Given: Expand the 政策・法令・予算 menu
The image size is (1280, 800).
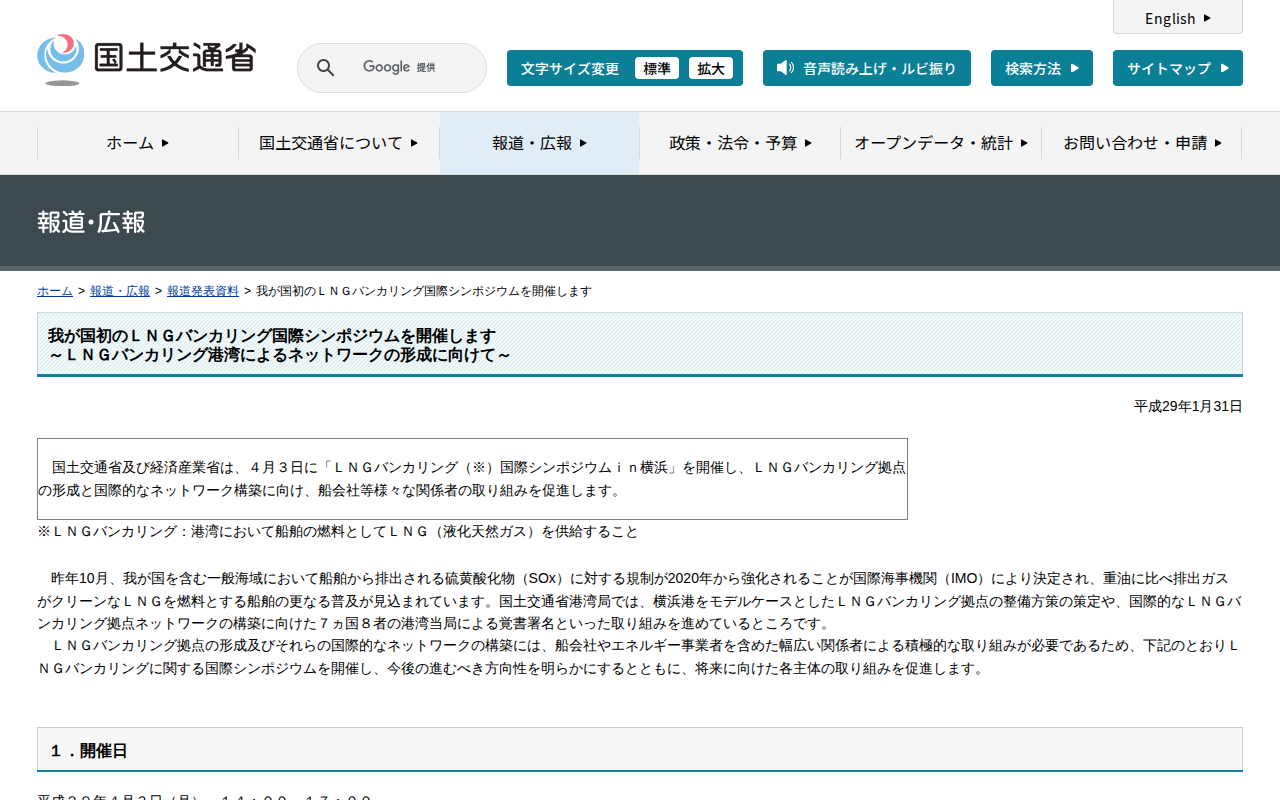Looking at the screenshot, I should (740, 143).
